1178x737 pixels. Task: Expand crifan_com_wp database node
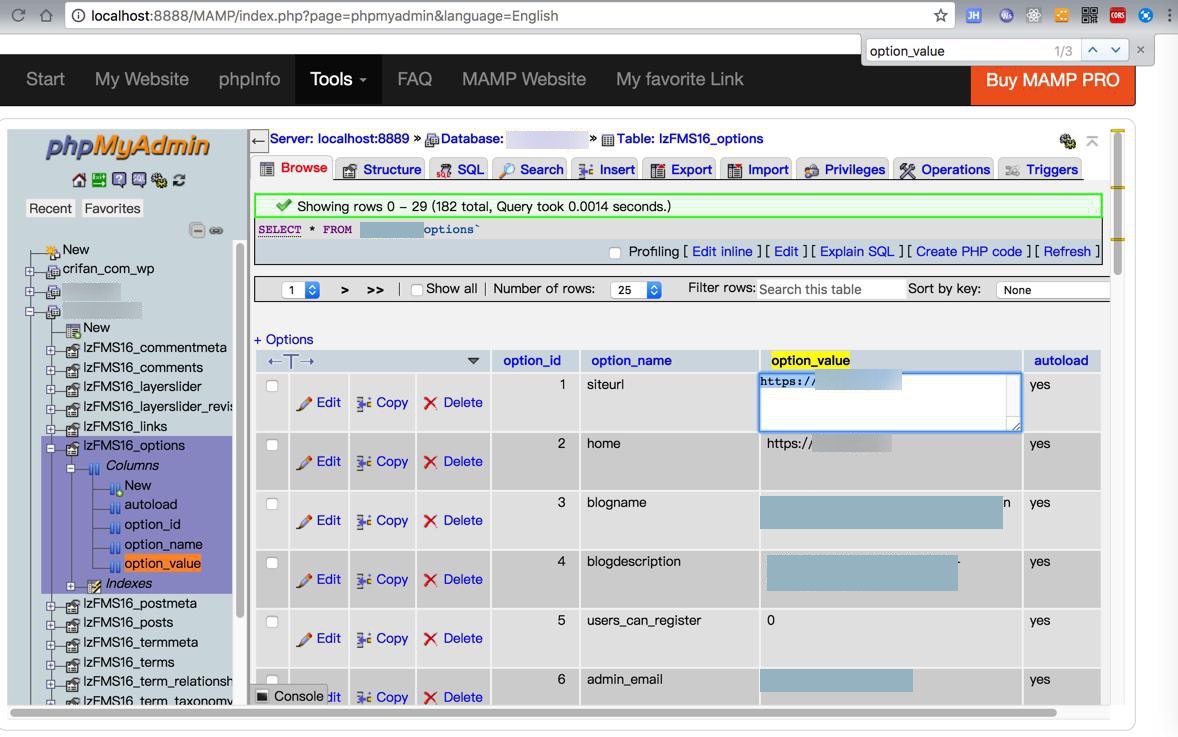29,271
